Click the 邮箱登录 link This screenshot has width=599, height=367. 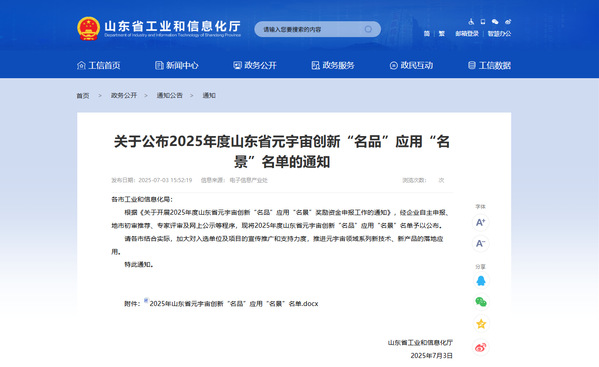click(x=467, y=34)
